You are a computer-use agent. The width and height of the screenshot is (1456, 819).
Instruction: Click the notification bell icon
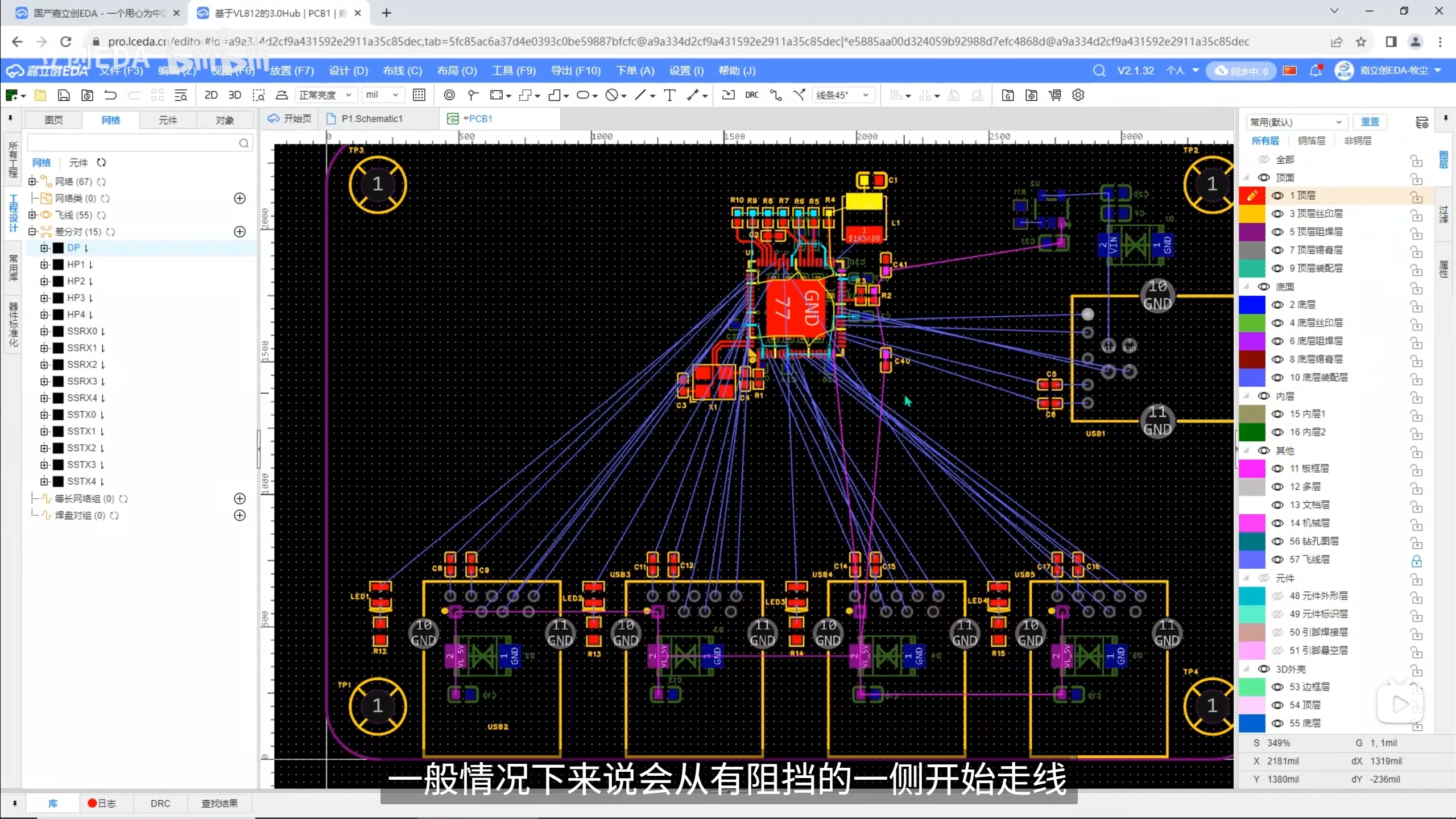point(1315,71)
